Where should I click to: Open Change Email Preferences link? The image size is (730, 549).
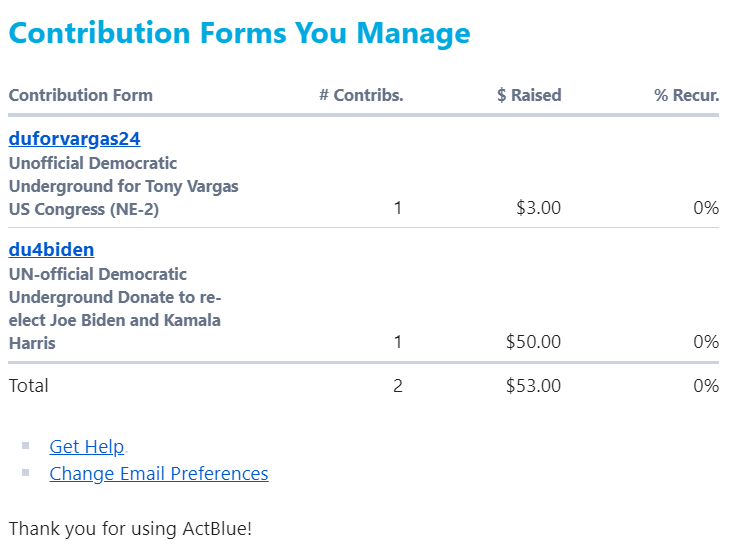pos(158,474)
